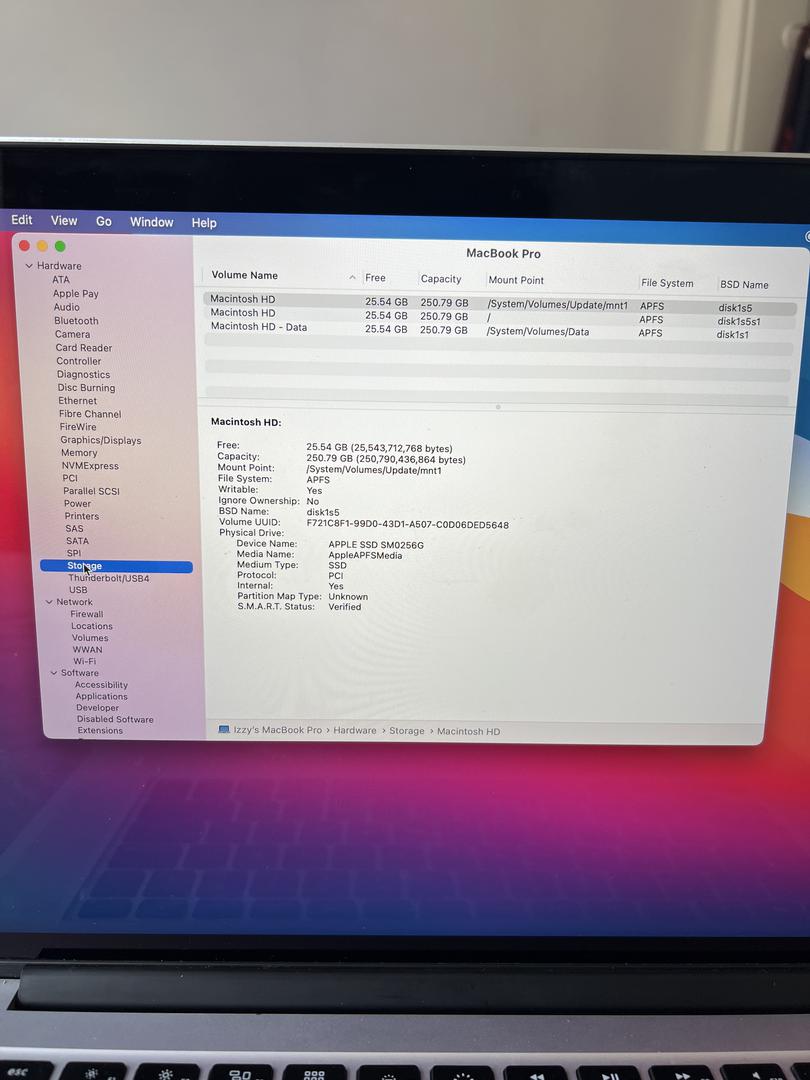
Task: Click the disk1s5s1 BSD name cell
Action: (x=738, y=321)
